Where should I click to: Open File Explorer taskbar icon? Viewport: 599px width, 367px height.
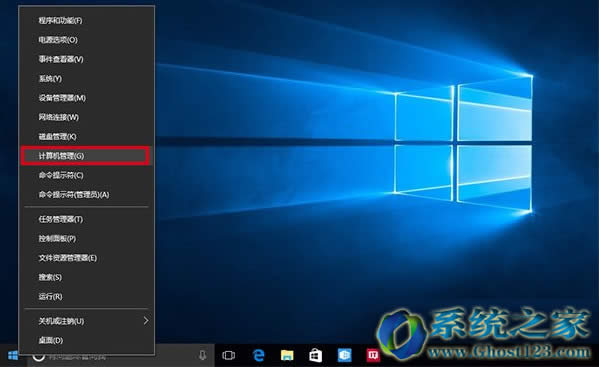click(287, 356)
